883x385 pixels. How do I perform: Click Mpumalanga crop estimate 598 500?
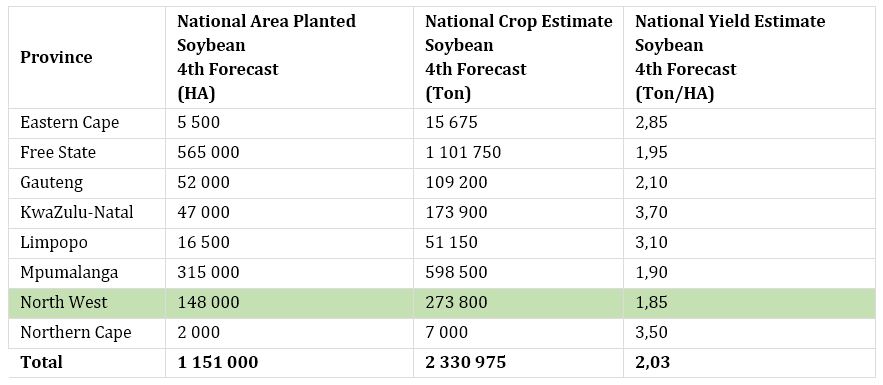(x=456, y=272)
